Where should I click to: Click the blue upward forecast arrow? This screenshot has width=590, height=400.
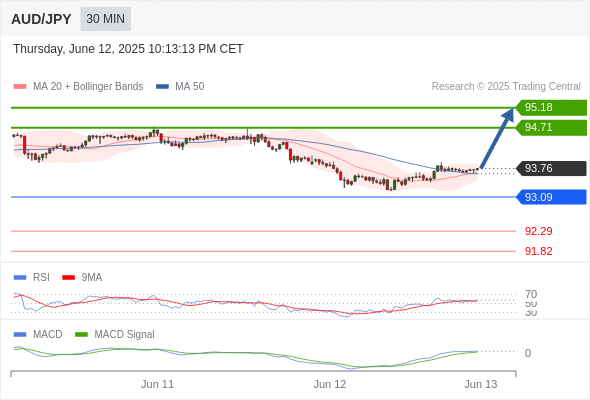pyautogui.click(x=497, y=138)
